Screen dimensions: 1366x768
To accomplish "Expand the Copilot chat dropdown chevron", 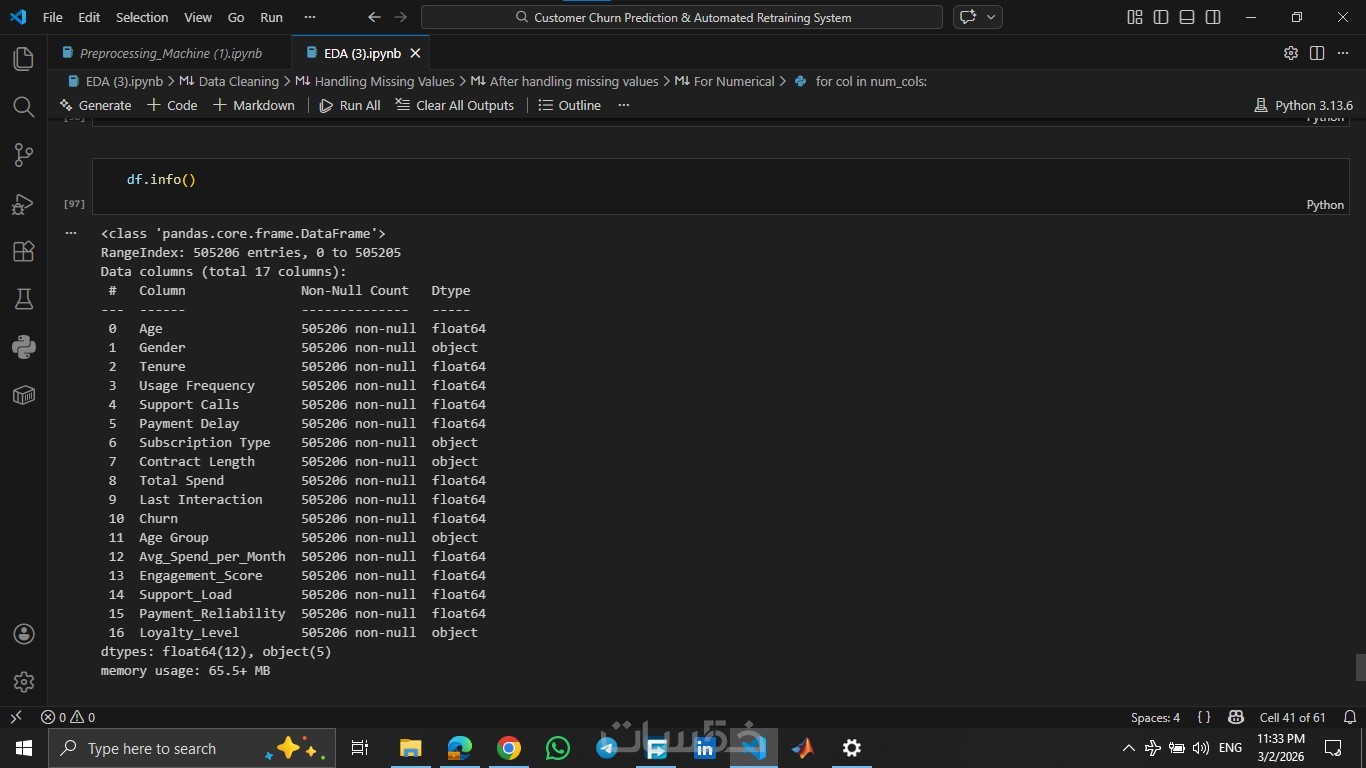I will pyautogui.click(x=991, y=17).
